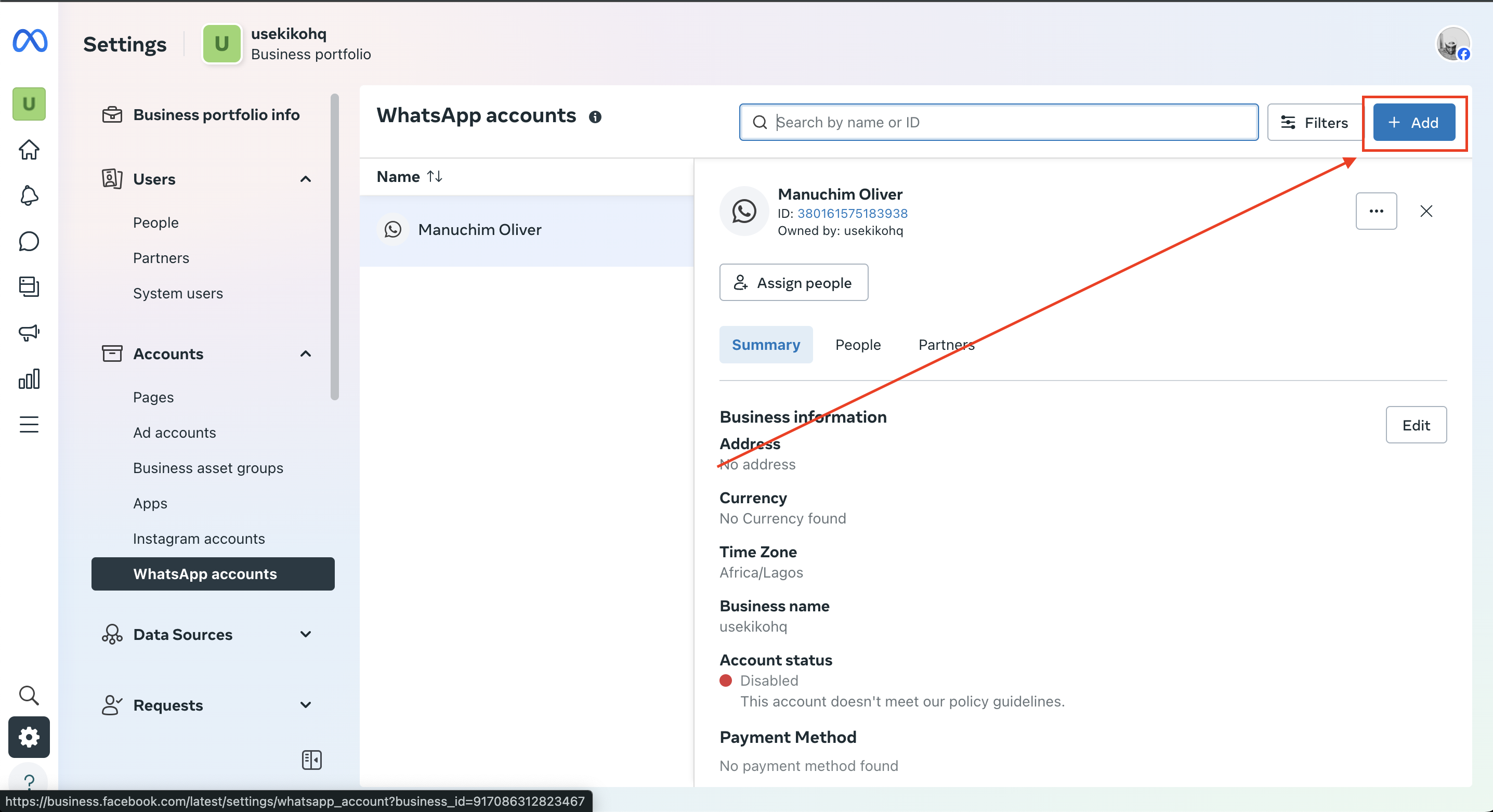Open the Ads megaphone icon
1493x812 pixels.
pos(29,333)
